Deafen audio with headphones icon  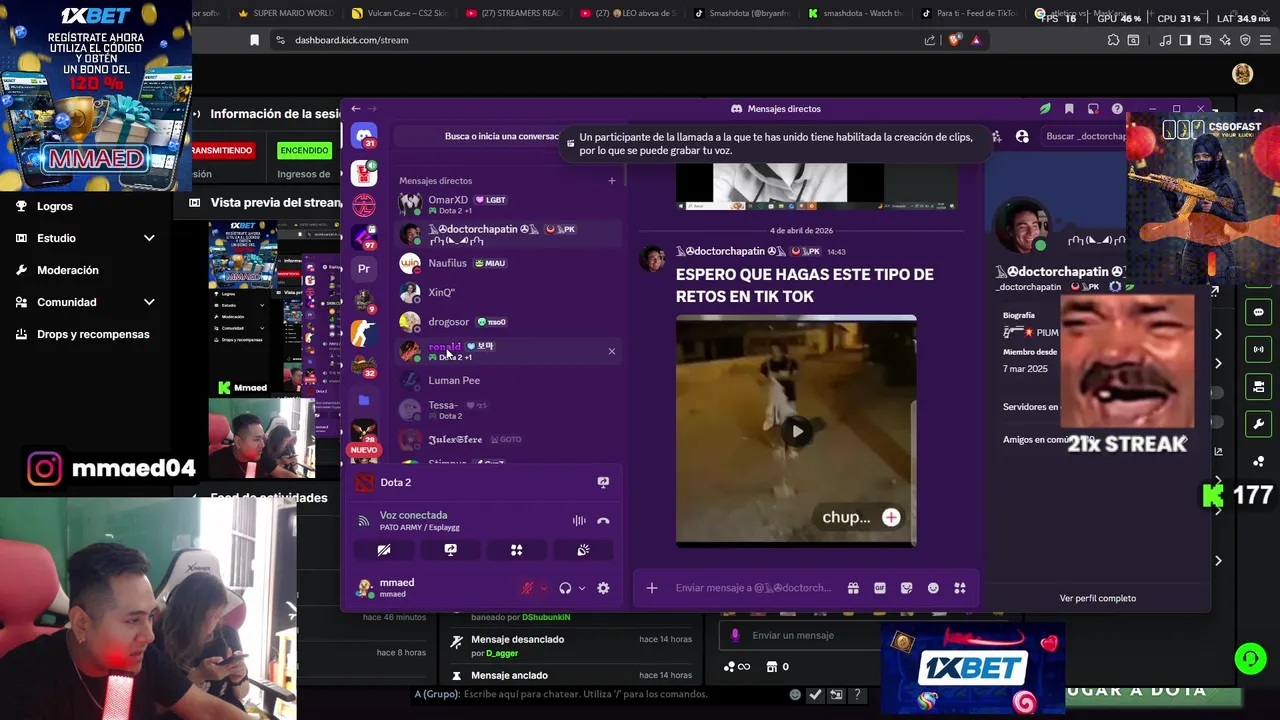coord(565,588)
